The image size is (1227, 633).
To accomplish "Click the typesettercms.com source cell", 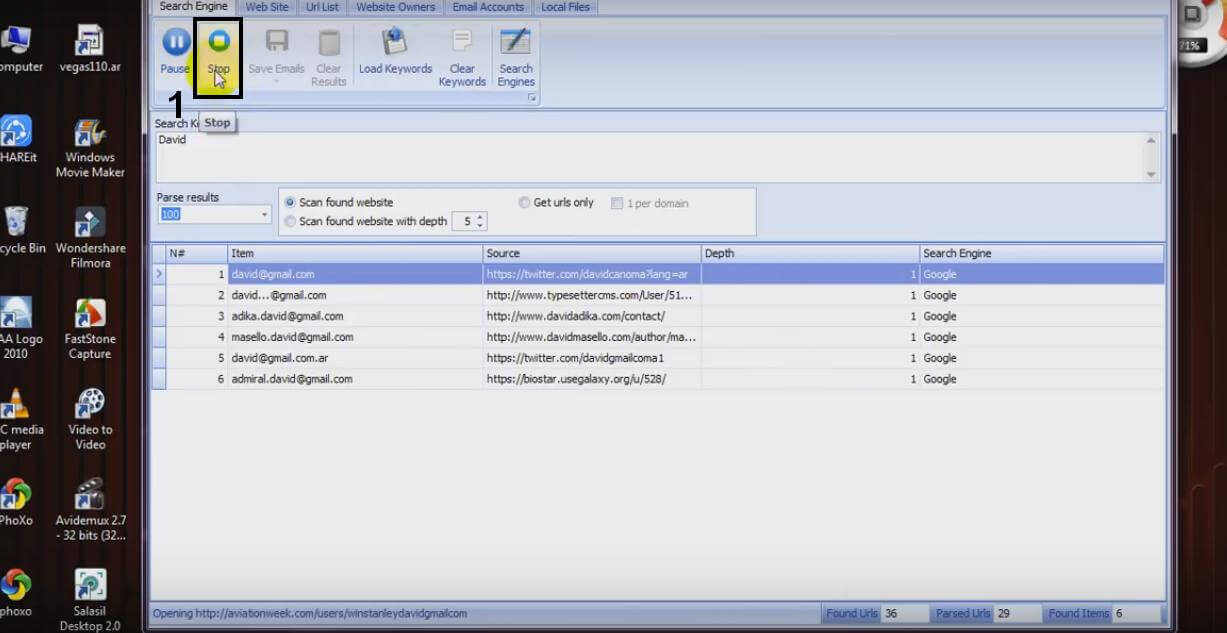I will point(592,295).
